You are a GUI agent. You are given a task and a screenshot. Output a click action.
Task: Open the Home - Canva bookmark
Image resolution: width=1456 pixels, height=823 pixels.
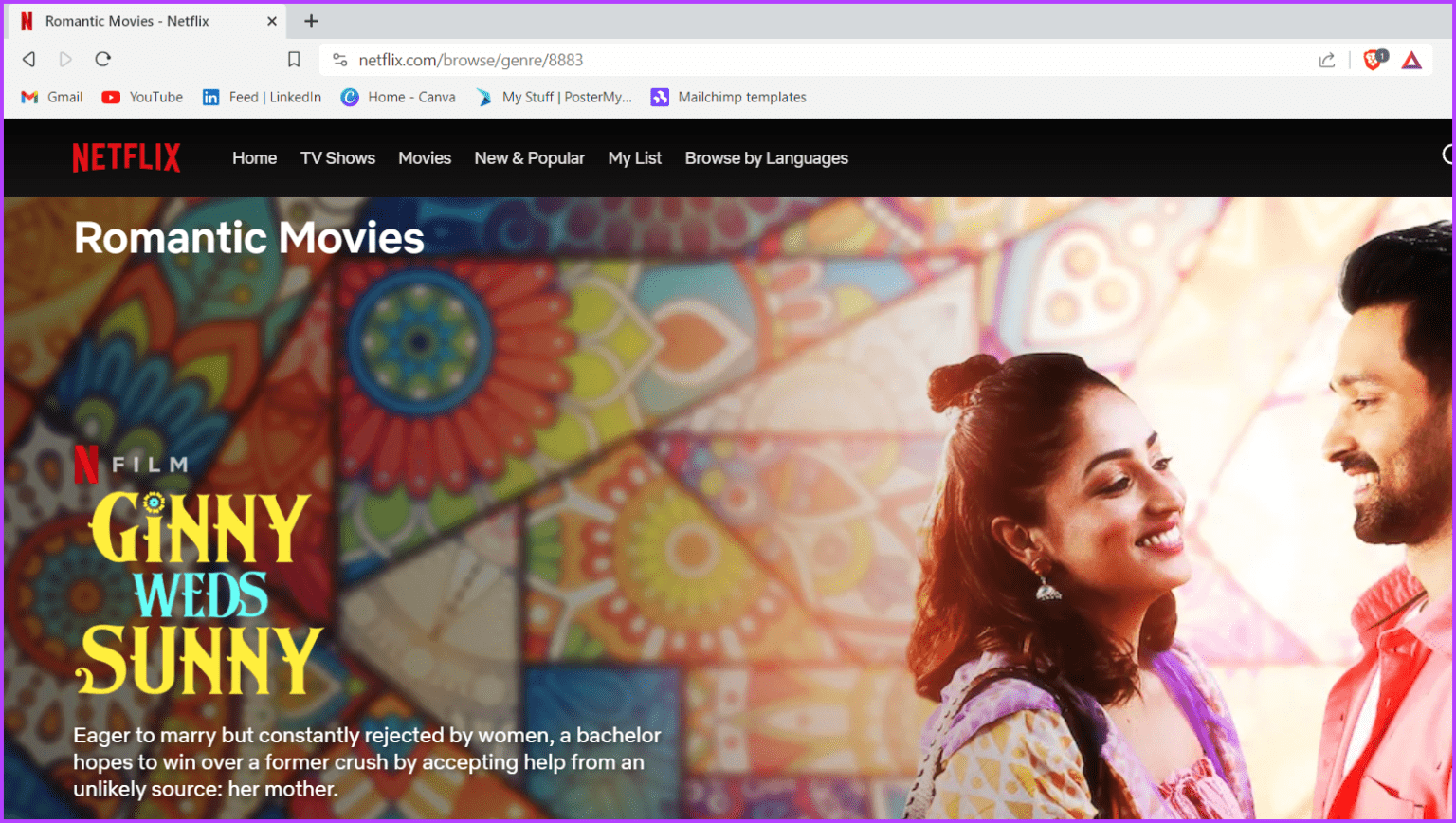pyautogui.click(x=398, y=97)
